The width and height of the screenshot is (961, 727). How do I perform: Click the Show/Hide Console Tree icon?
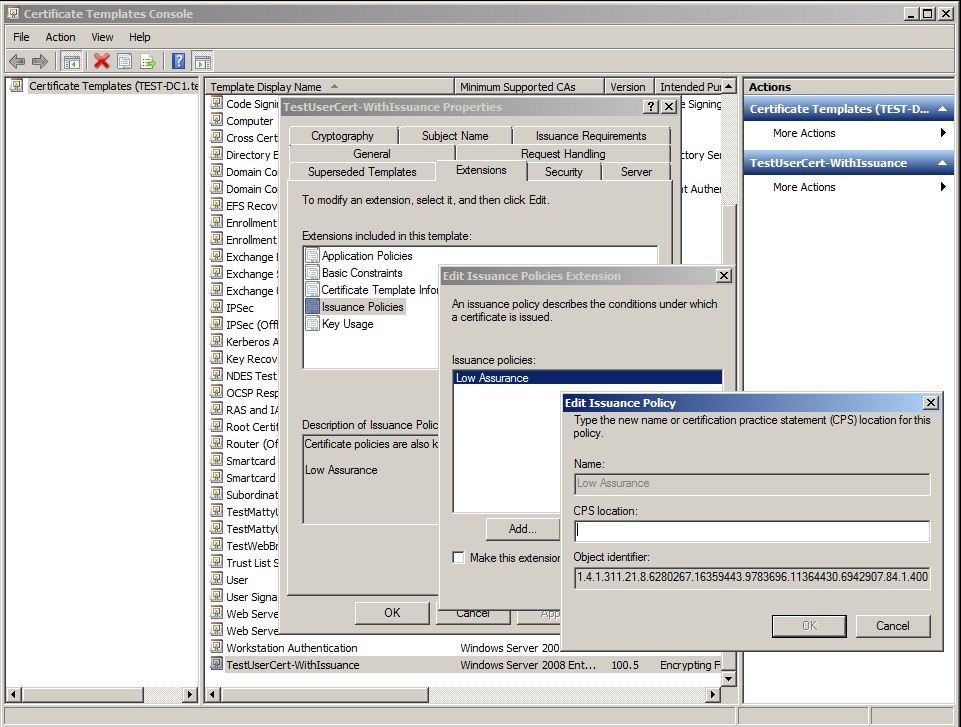coord(72,61)
